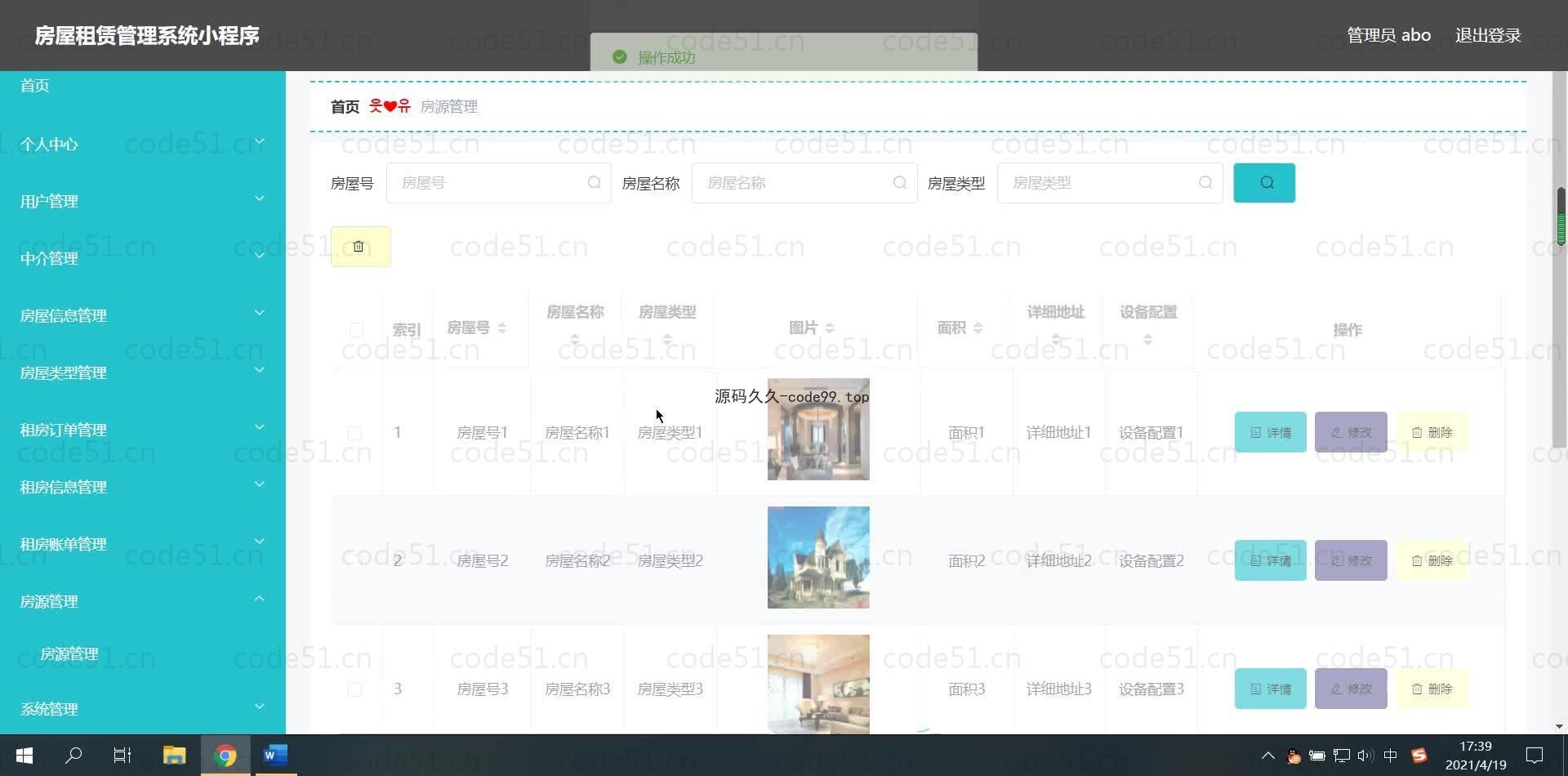Expand 房屋信息管理 sidebar menu
The image size is (1568, 776).
tap(143, 315)
